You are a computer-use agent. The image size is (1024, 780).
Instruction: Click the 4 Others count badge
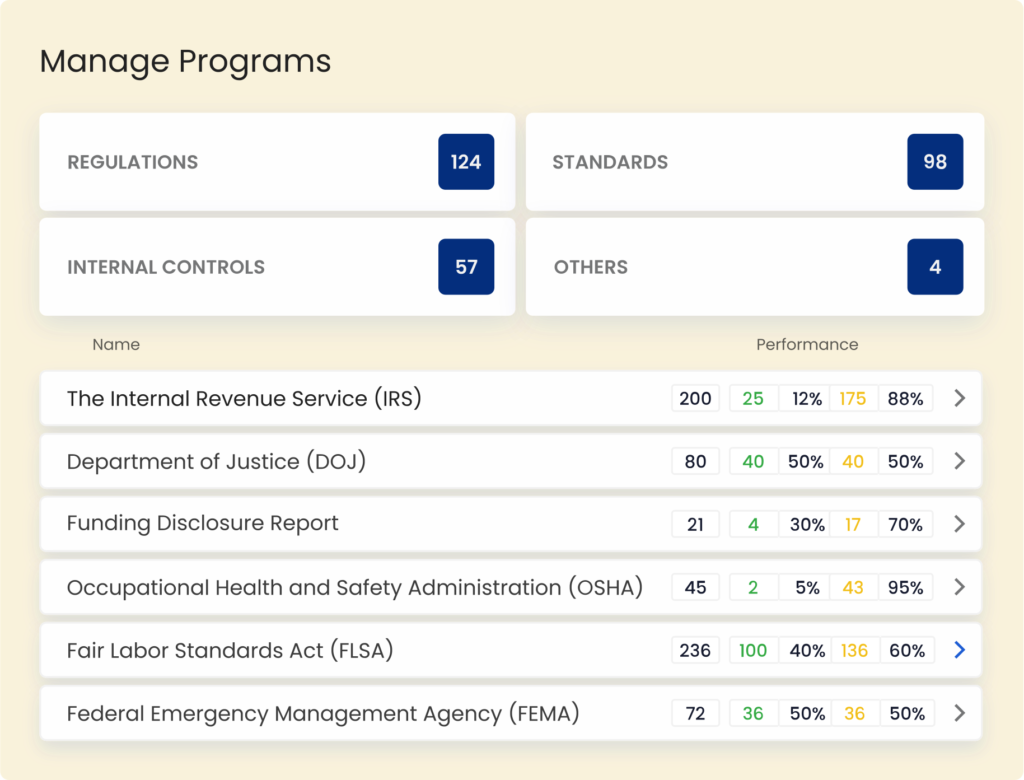[935, 267]
